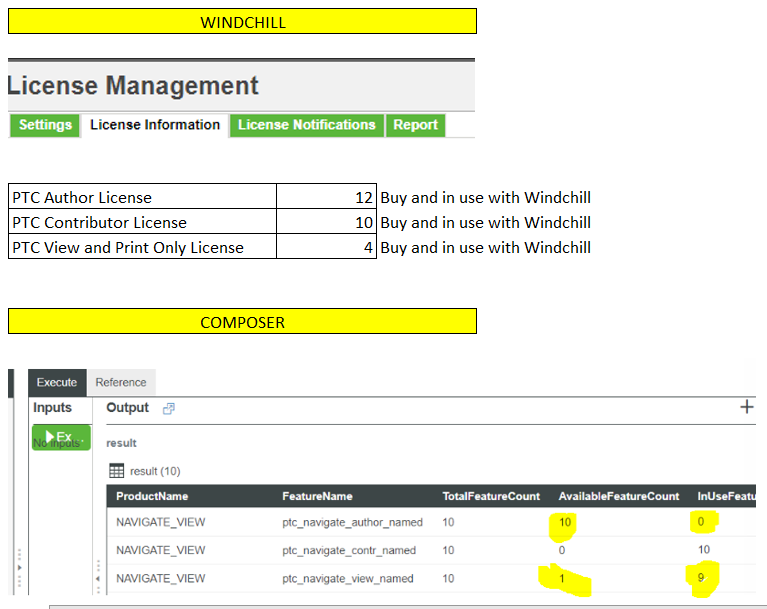Screen dimensions: 767x609
Task: Click the Inputs panel heading
Action: pyautogui.click(x=52, y=407)
